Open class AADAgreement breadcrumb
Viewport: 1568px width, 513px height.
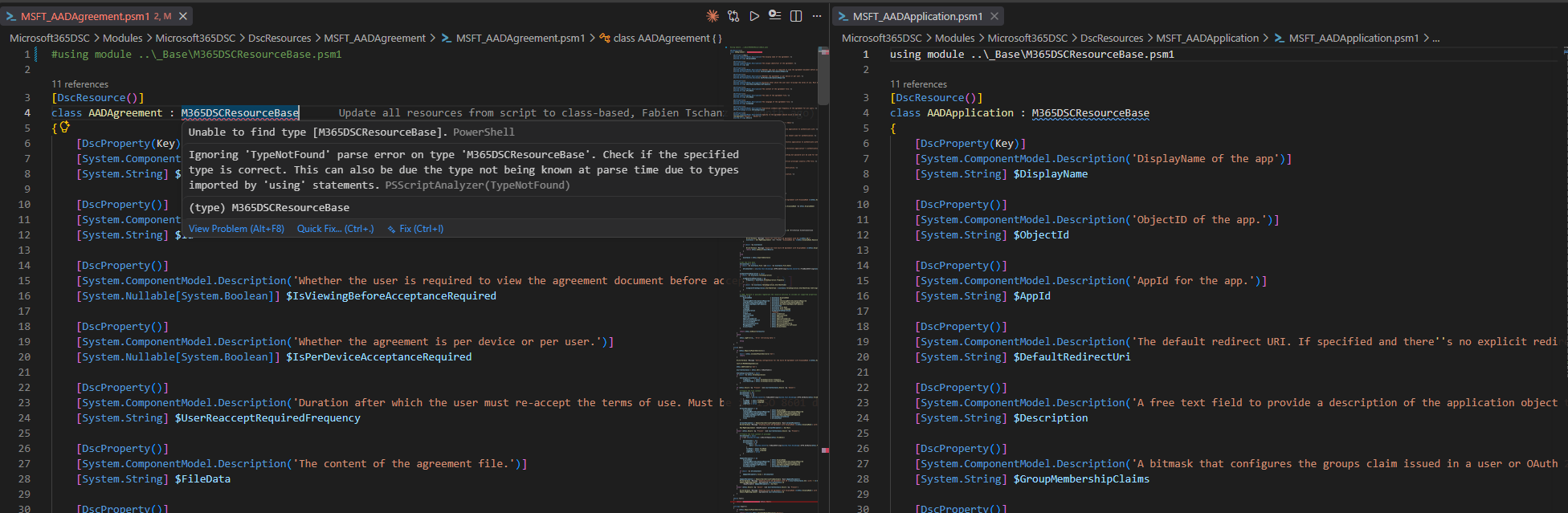pos(660,38)
